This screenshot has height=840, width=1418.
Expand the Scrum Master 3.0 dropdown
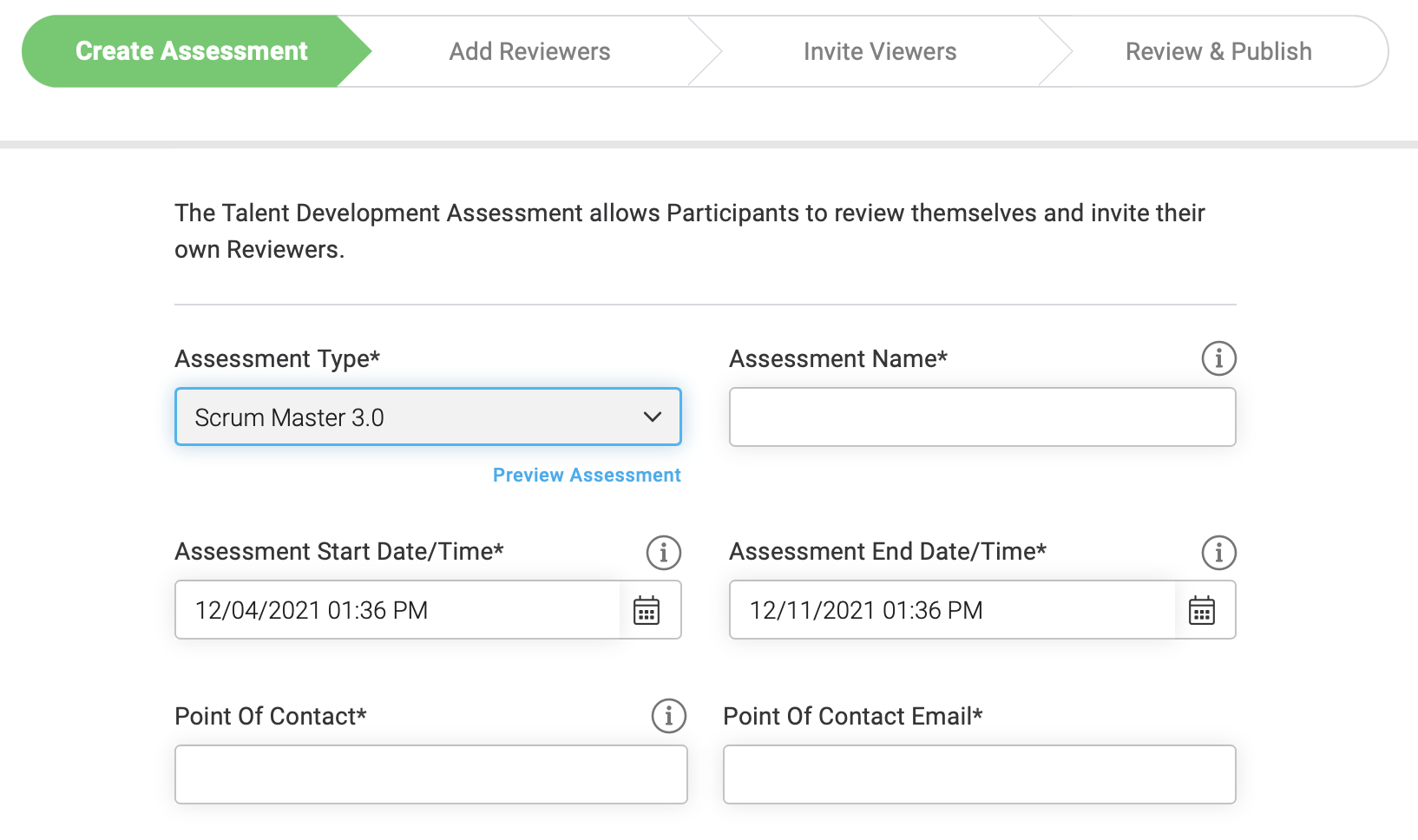point(428,417)
